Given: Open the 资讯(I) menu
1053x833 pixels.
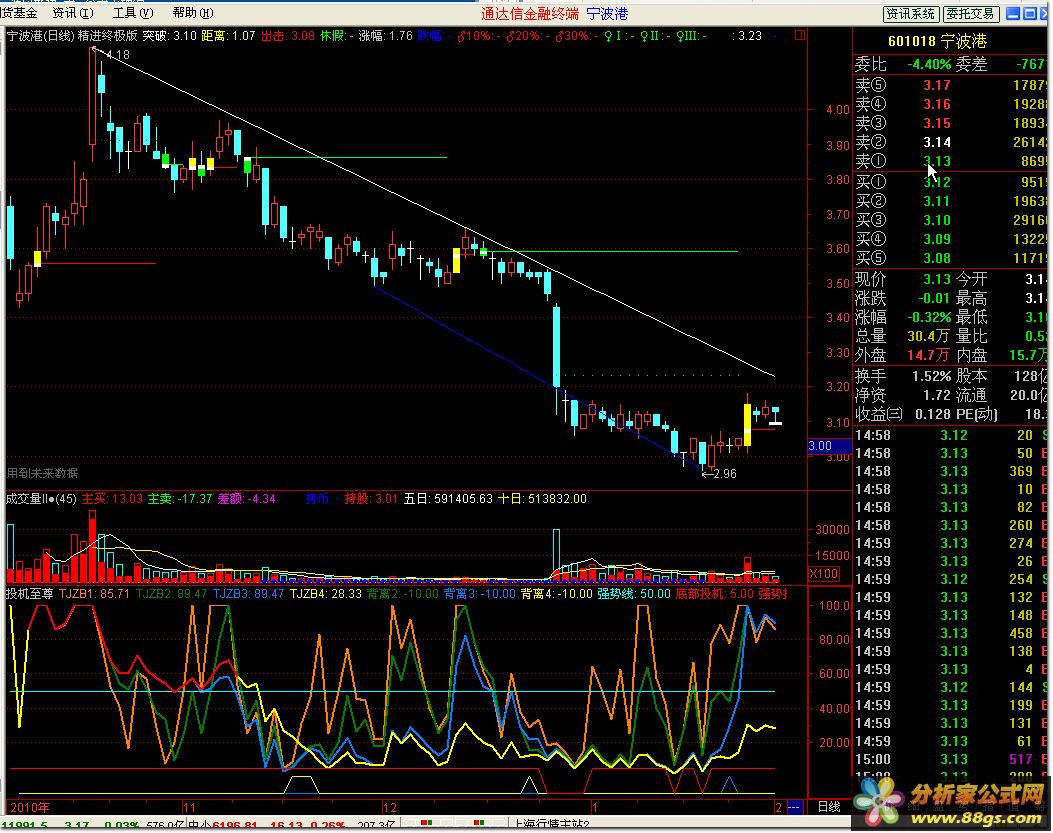Looking at the screenshot, I should point(73,13).
